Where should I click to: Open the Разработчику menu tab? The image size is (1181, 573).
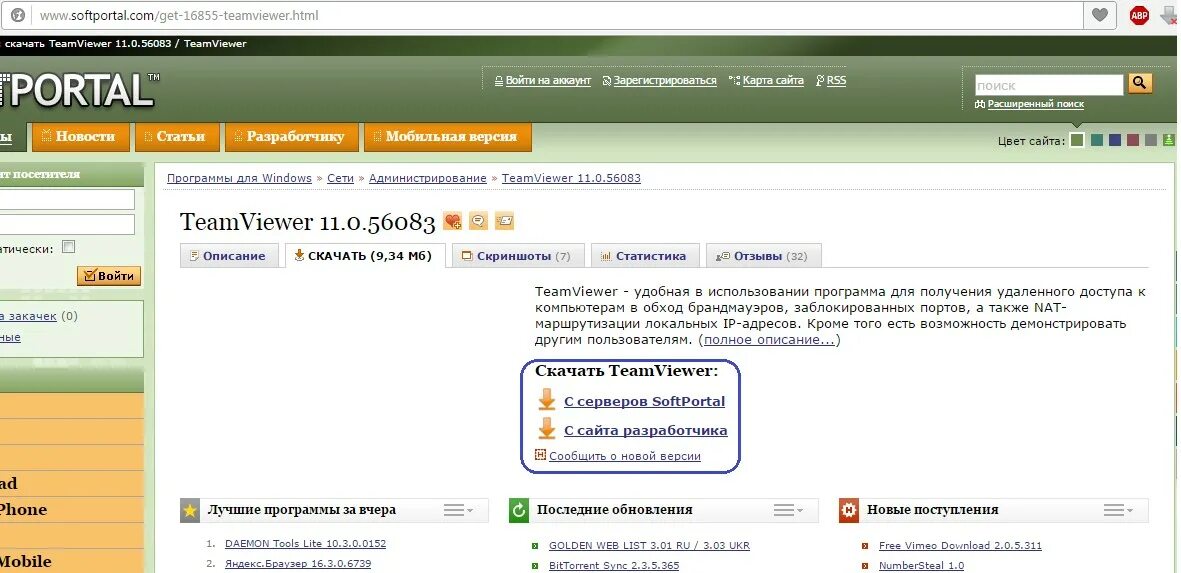tap(291, 136)
